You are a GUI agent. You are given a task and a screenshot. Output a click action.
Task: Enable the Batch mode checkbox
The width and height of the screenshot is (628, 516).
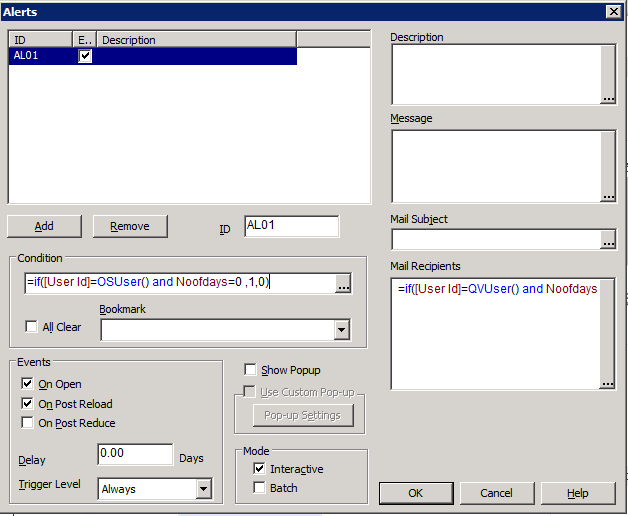[x=259, y=488]
